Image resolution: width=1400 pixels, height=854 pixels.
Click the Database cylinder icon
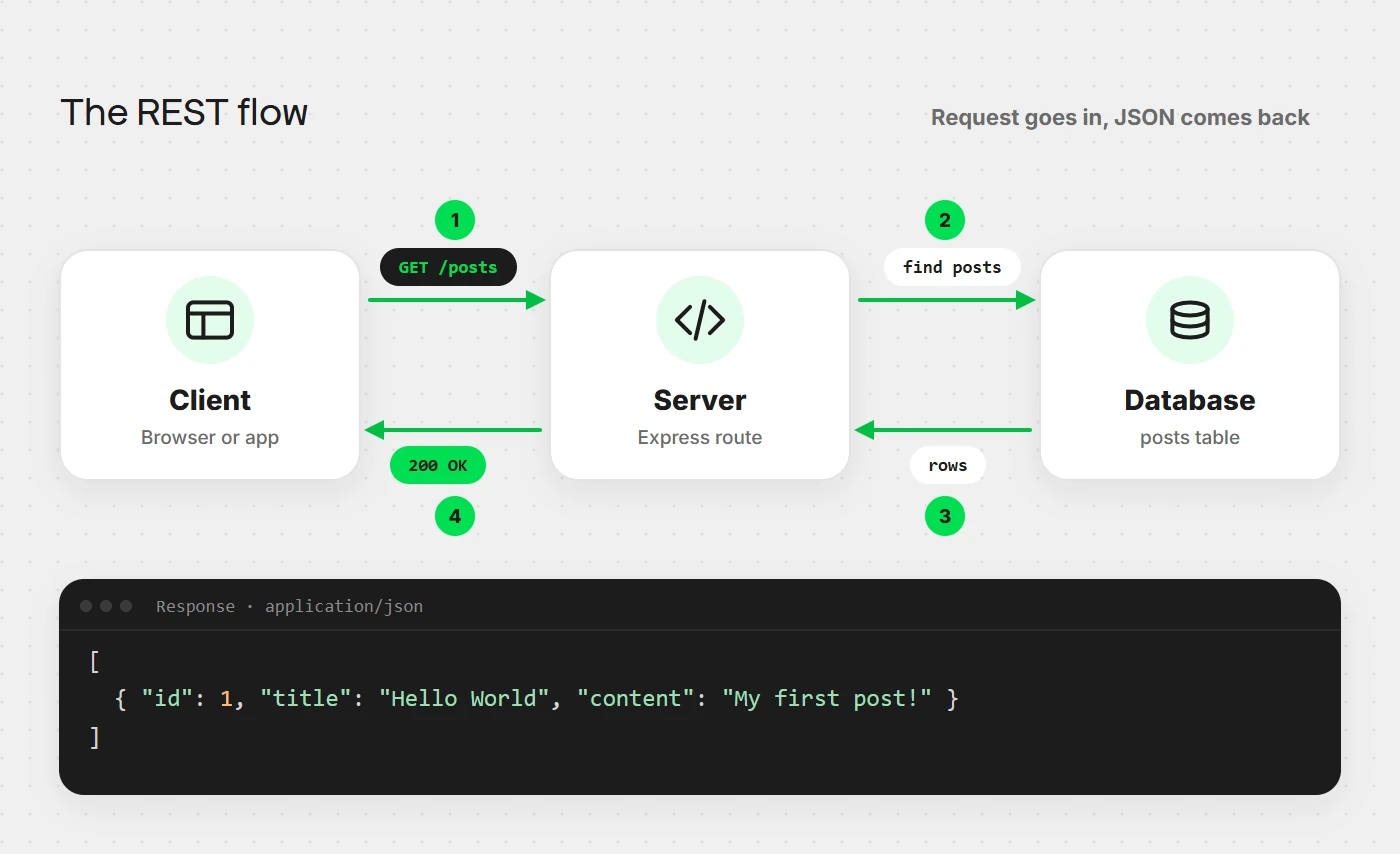point(1190,320)
